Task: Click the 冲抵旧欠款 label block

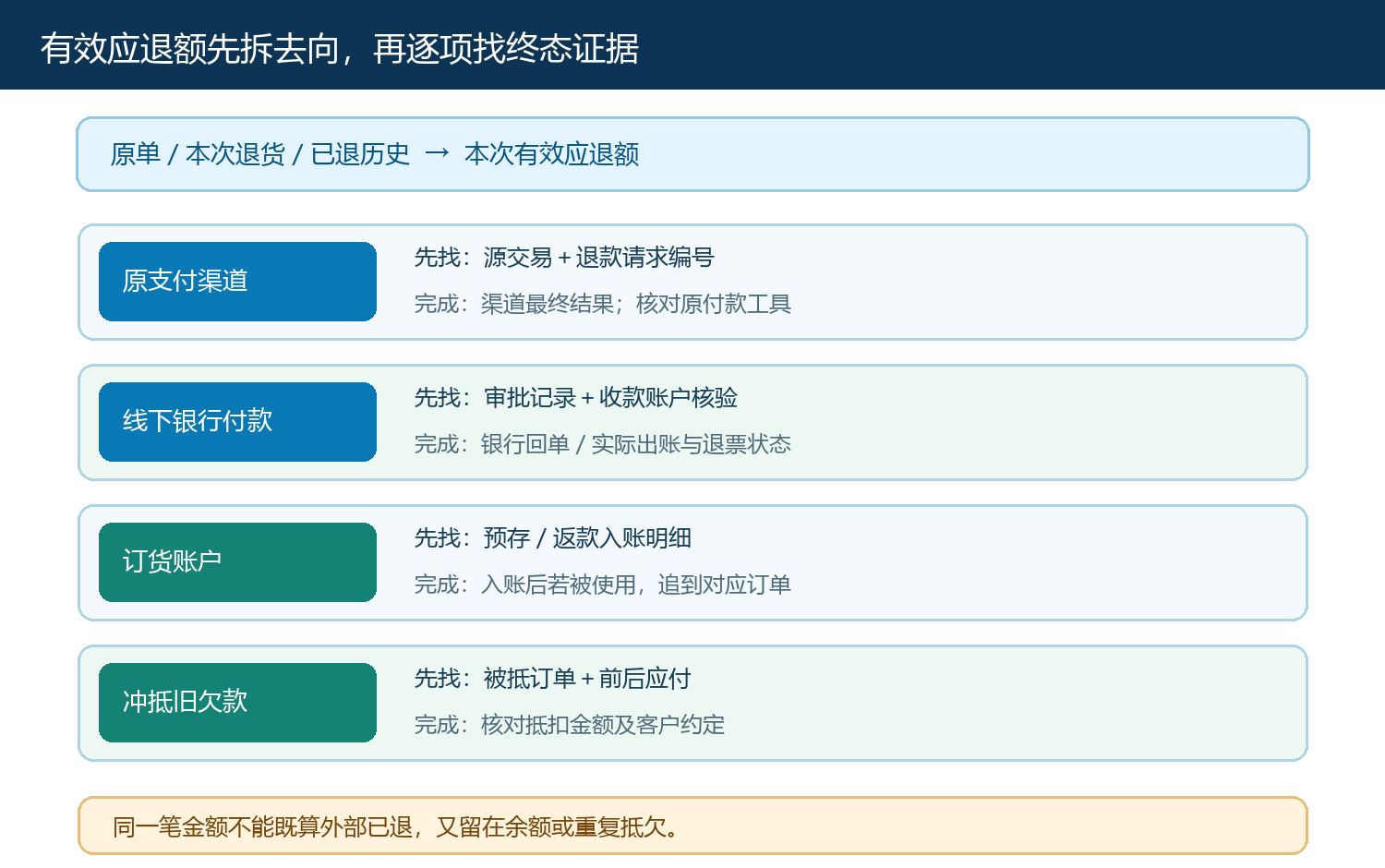Action: click(237, 703)
